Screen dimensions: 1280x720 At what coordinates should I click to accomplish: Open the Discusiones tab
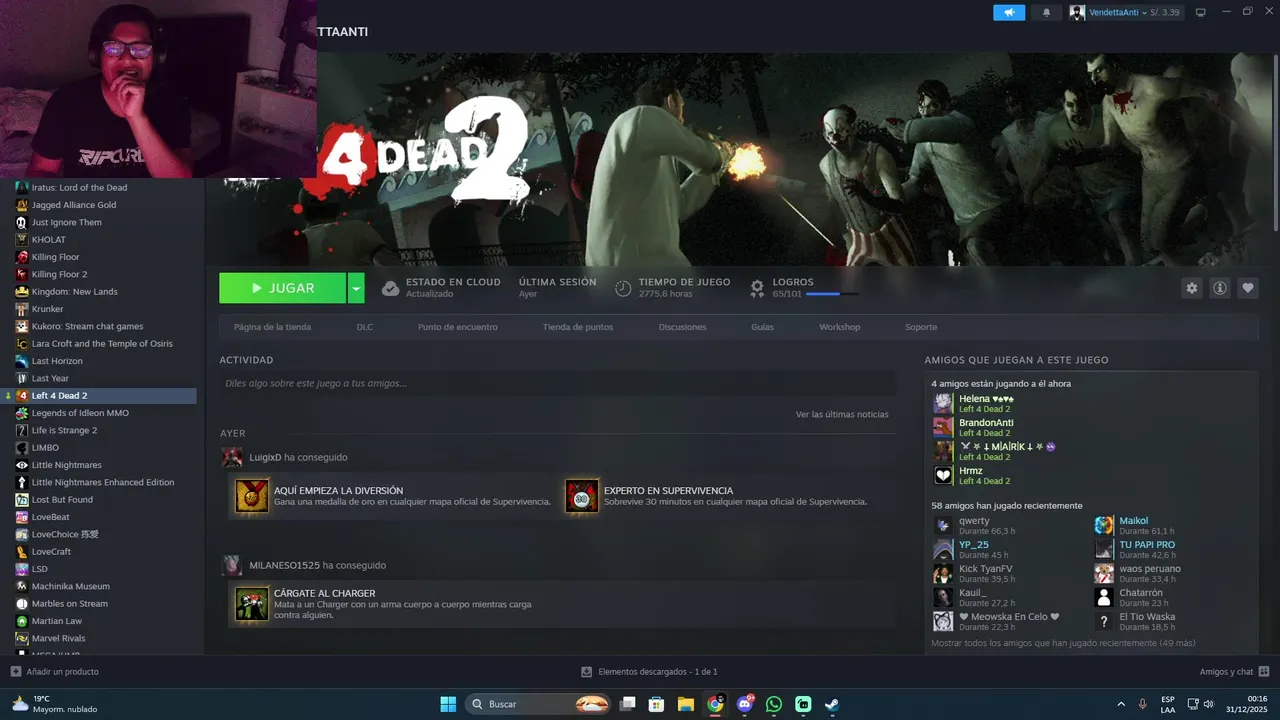point(682,327)
